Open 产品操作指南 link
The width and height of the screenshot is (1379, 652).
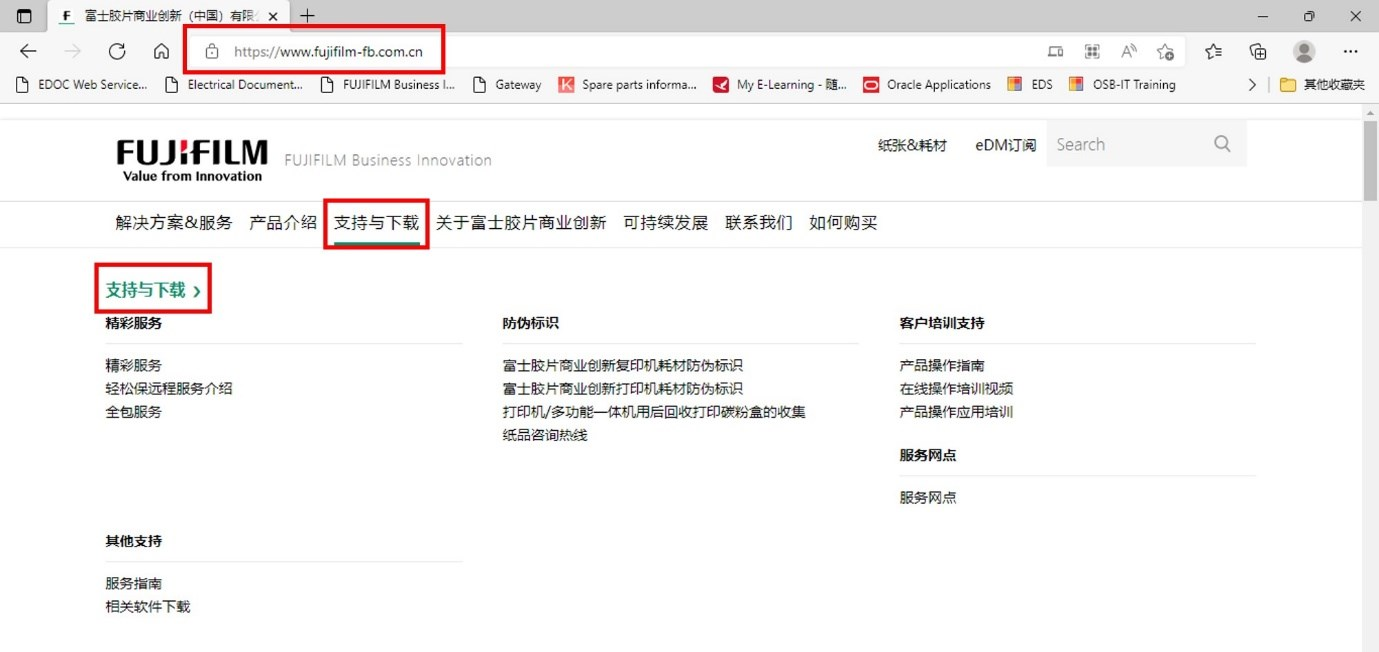pos(942,366)
